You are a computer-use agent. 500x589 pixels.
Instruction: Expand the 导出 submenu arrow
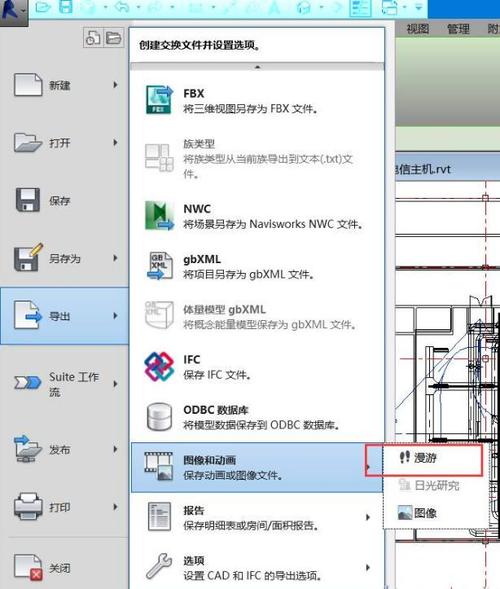coord(115,316)
